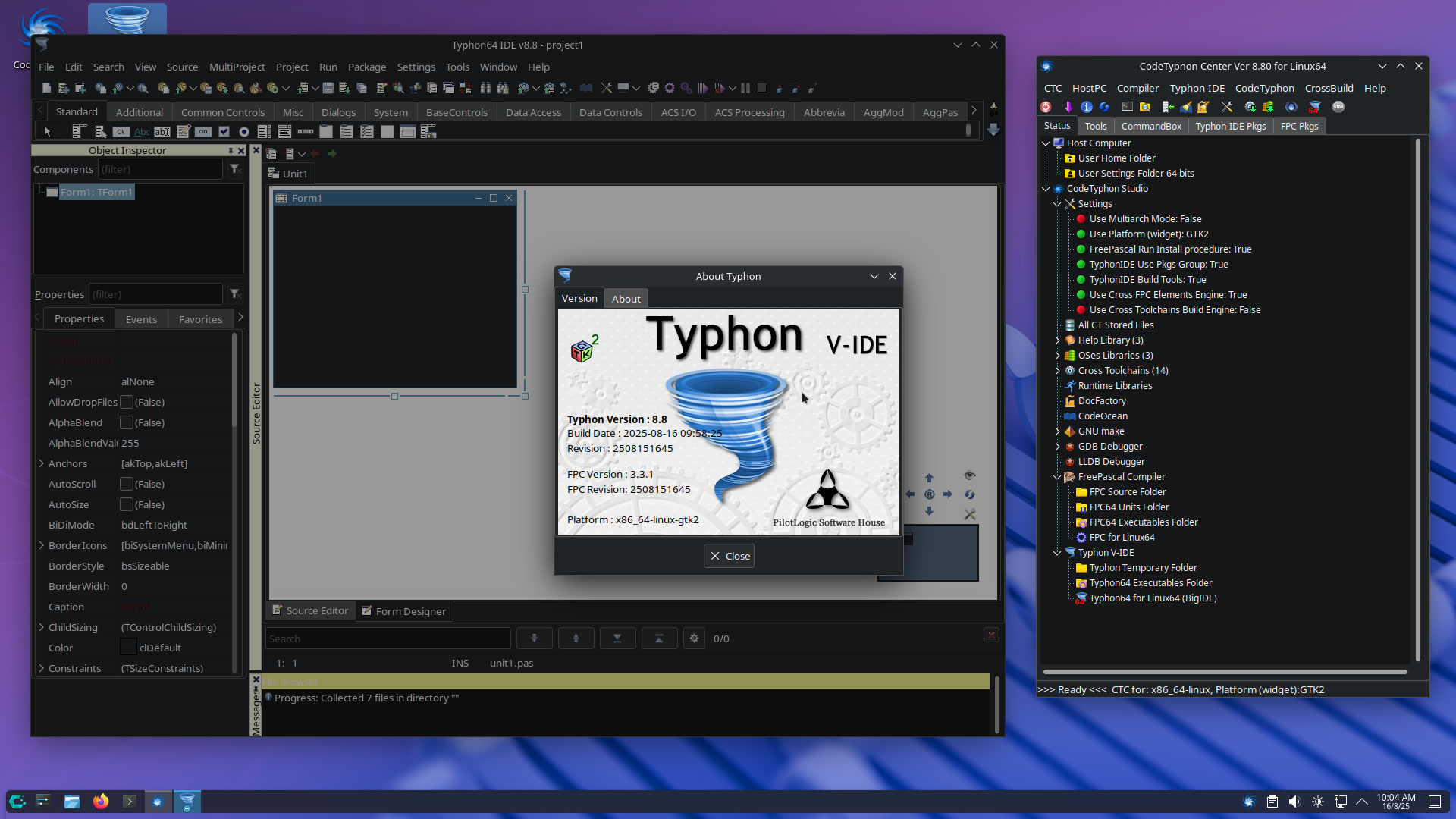The image size is (1456, 819).
Task: Open the file manager from the taskbar
Action: tap(72, 802)
